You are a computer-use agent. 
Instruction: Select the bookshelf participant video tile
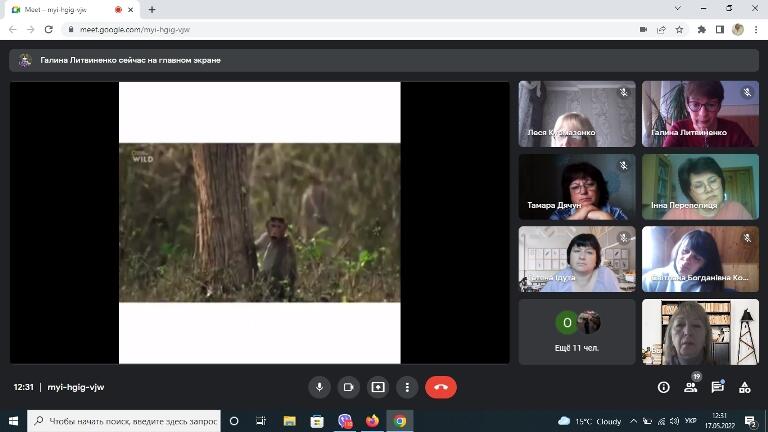(x=700, y=332)
